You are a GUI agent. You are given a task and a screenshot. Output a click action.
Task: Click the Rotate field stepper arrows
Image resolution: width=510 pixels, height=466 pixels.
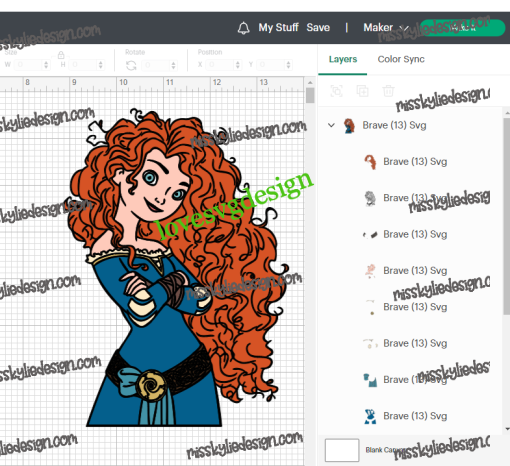(x=173, y=65)
